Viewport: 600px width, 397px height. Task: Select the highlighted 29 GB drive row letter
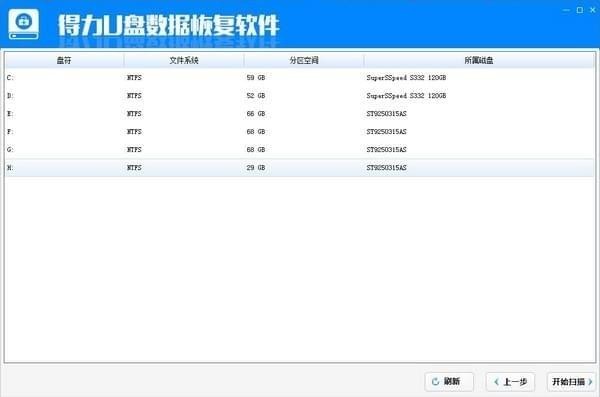(10, 168)
